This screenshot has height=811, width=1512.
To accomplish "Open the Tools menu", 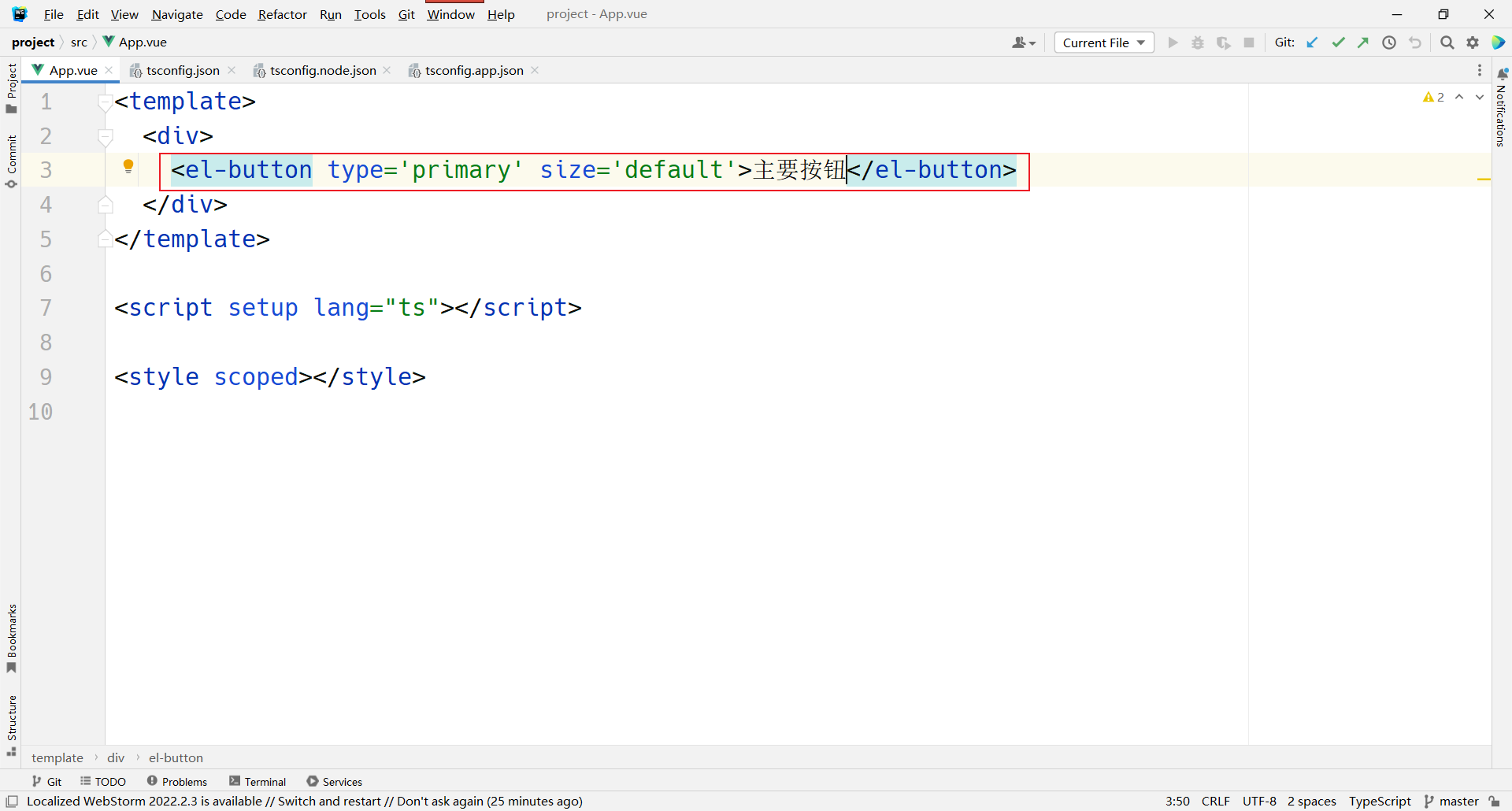I will [369, 14].
